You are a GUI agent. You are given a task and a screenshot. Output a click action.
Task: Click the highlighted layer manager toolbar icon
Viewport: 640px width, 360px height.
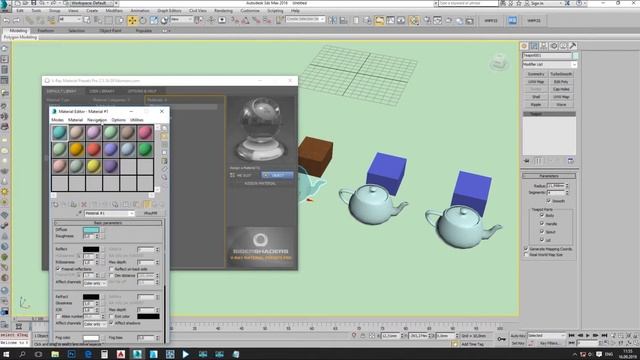point(379,20)
